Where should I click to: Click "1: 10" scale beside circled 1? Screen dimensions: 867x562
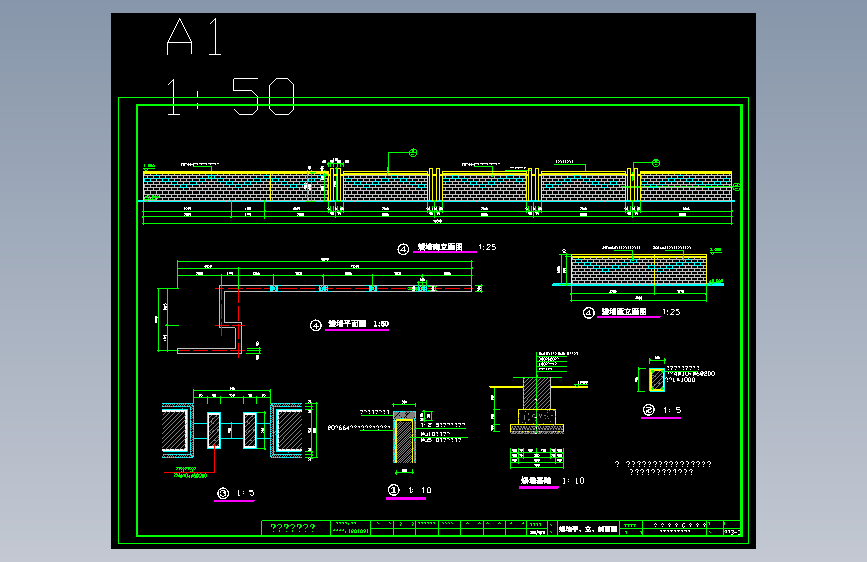[420, 490]
